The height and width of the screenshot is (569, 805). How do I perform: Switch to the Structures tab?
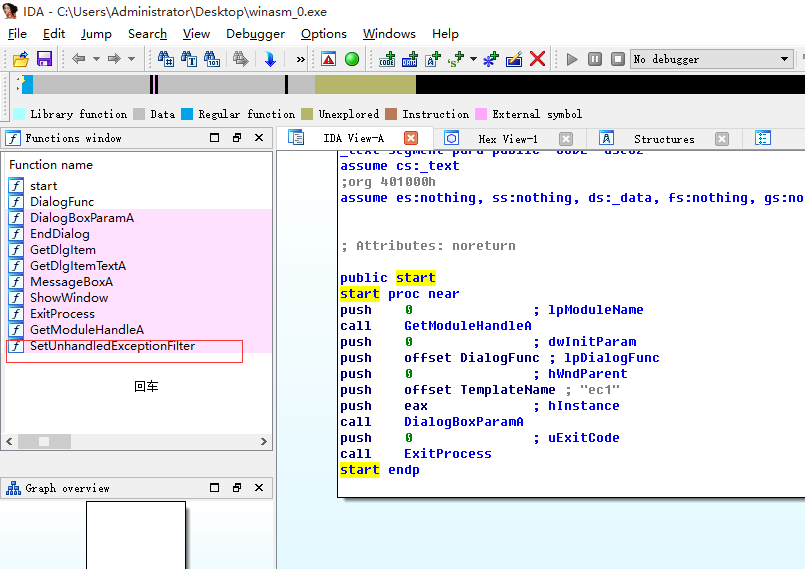coord(663,139)
